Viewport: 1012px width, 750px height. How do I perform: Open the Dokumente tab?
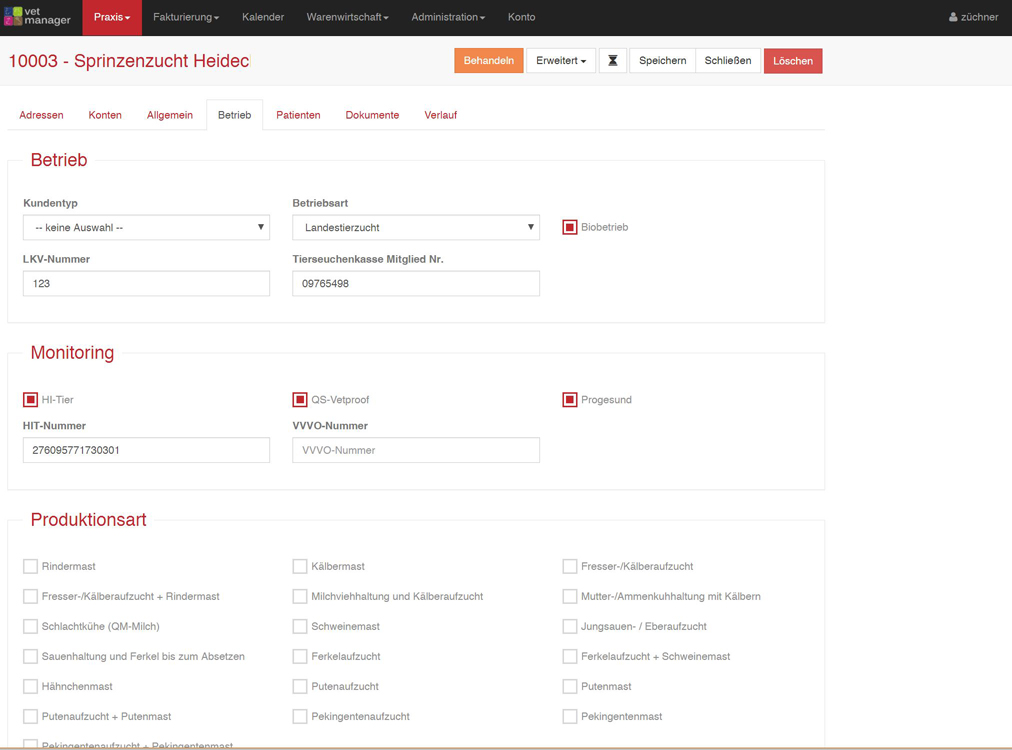(372, 115)
